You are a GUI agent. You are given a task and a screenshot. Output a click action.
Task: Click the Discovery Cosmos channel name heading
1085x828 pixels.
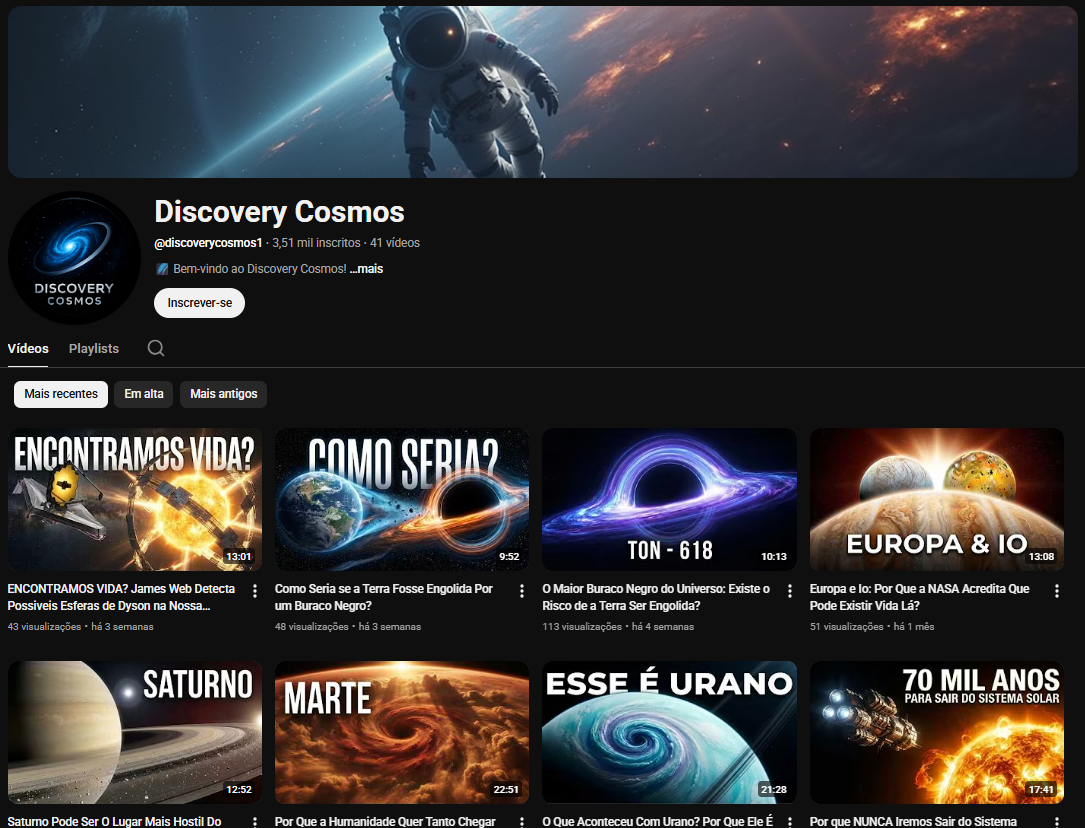coord(280,212)
